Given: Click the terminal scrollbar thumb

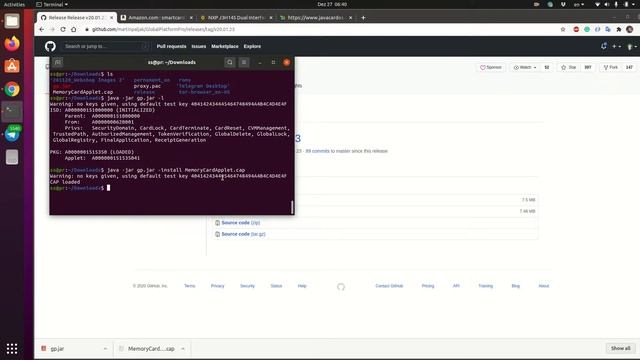Looking at the screenshot, I should pos(292,207).
